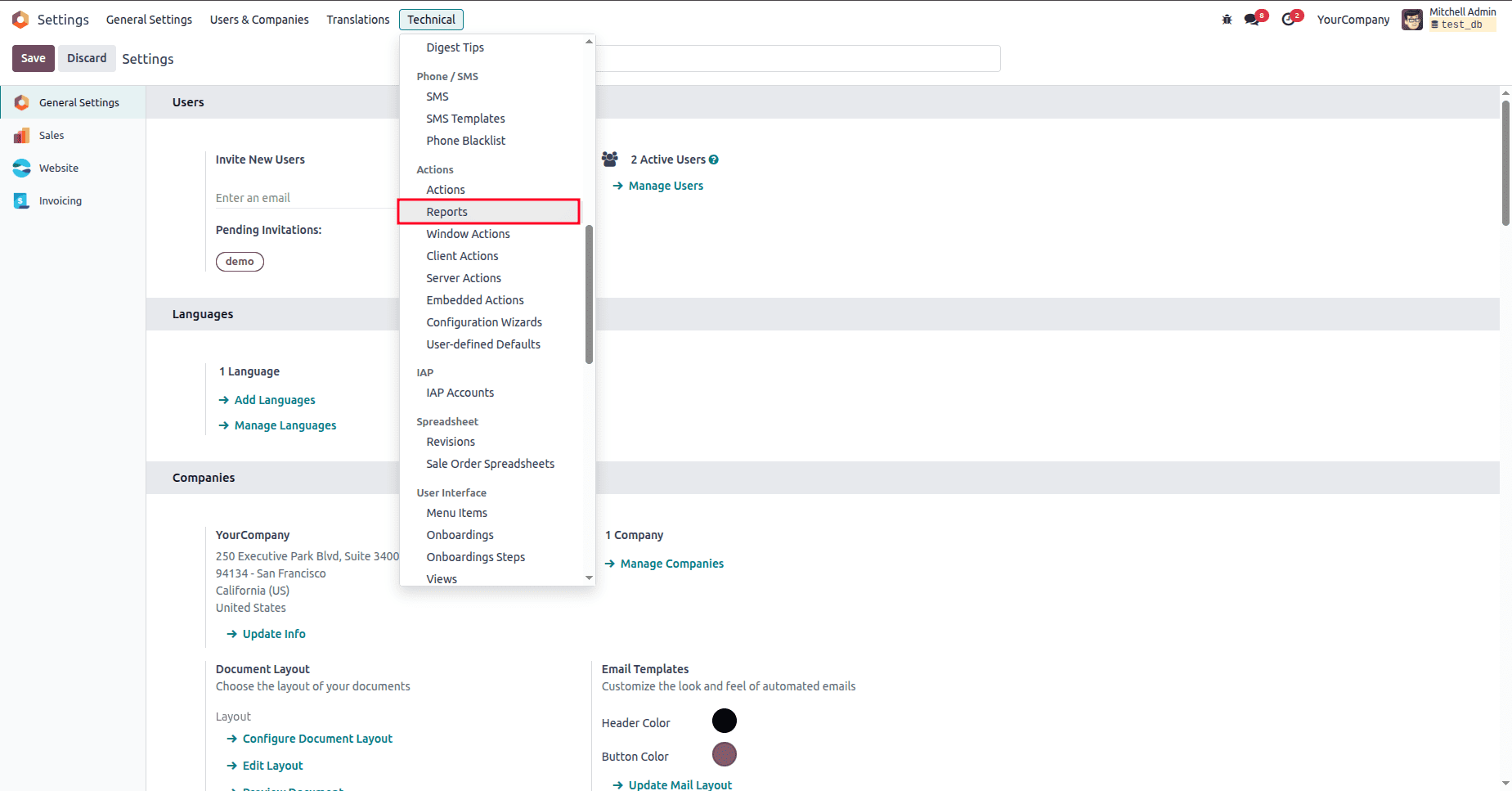This screenshot has height=791, width=1512.
Task: Click Mitchell Admin's profile avatar
Action: pyautogui.click(x=1412, y=19)
